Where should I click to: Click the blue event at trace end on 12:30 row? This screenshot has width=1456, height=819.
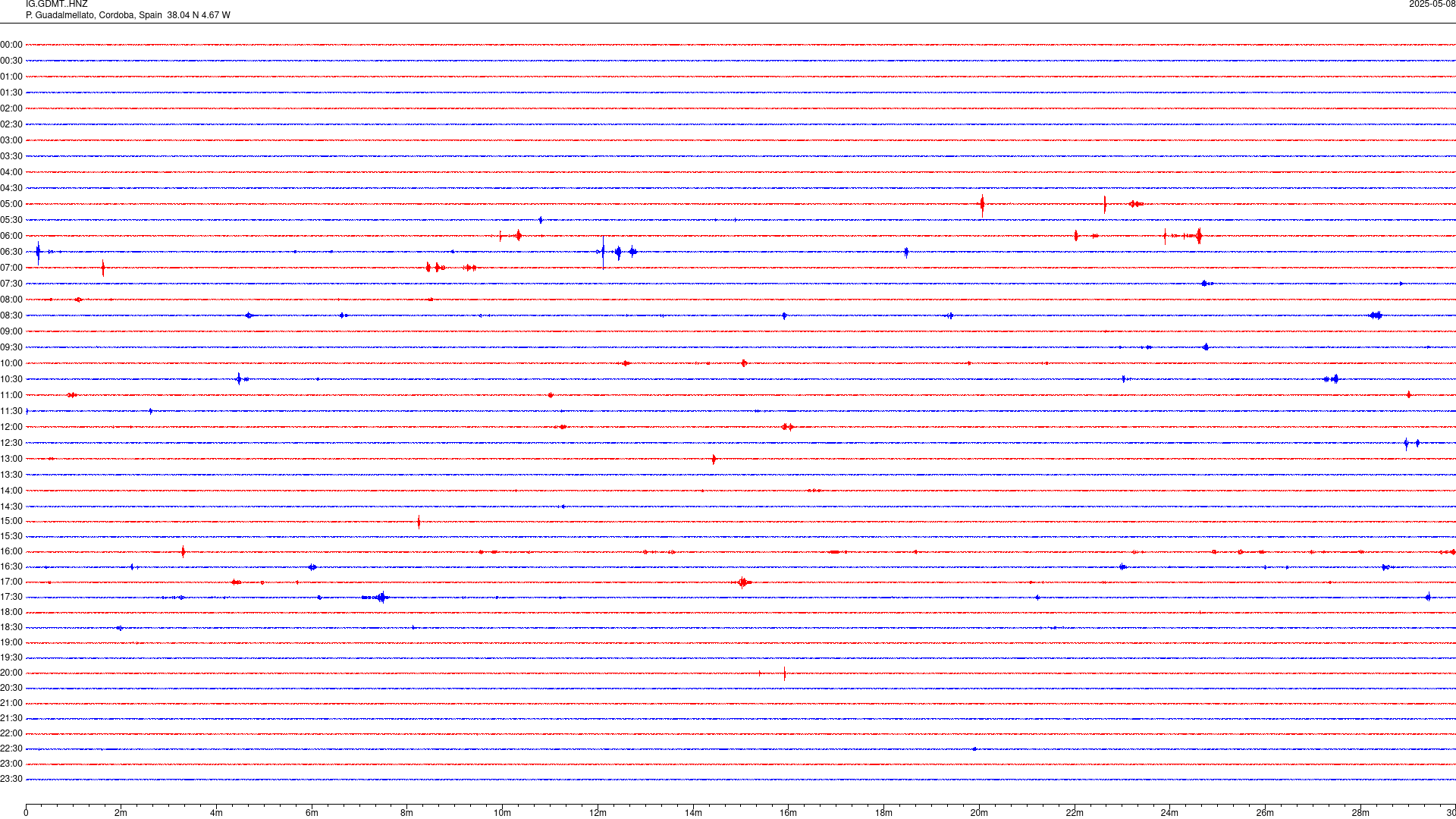[1411, 443]
